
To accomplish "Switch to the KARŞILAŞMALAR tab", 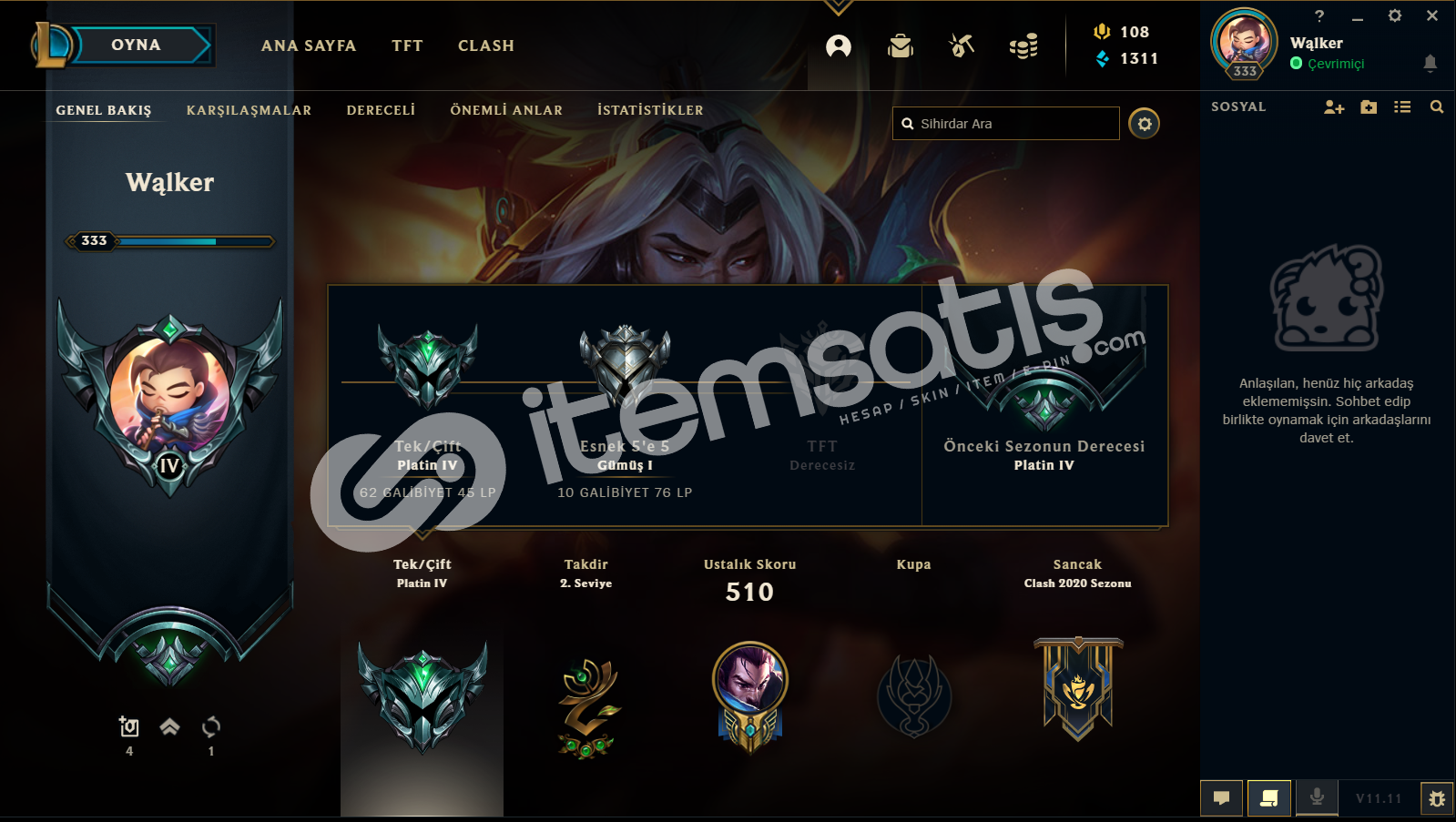I will click(249, 110).
